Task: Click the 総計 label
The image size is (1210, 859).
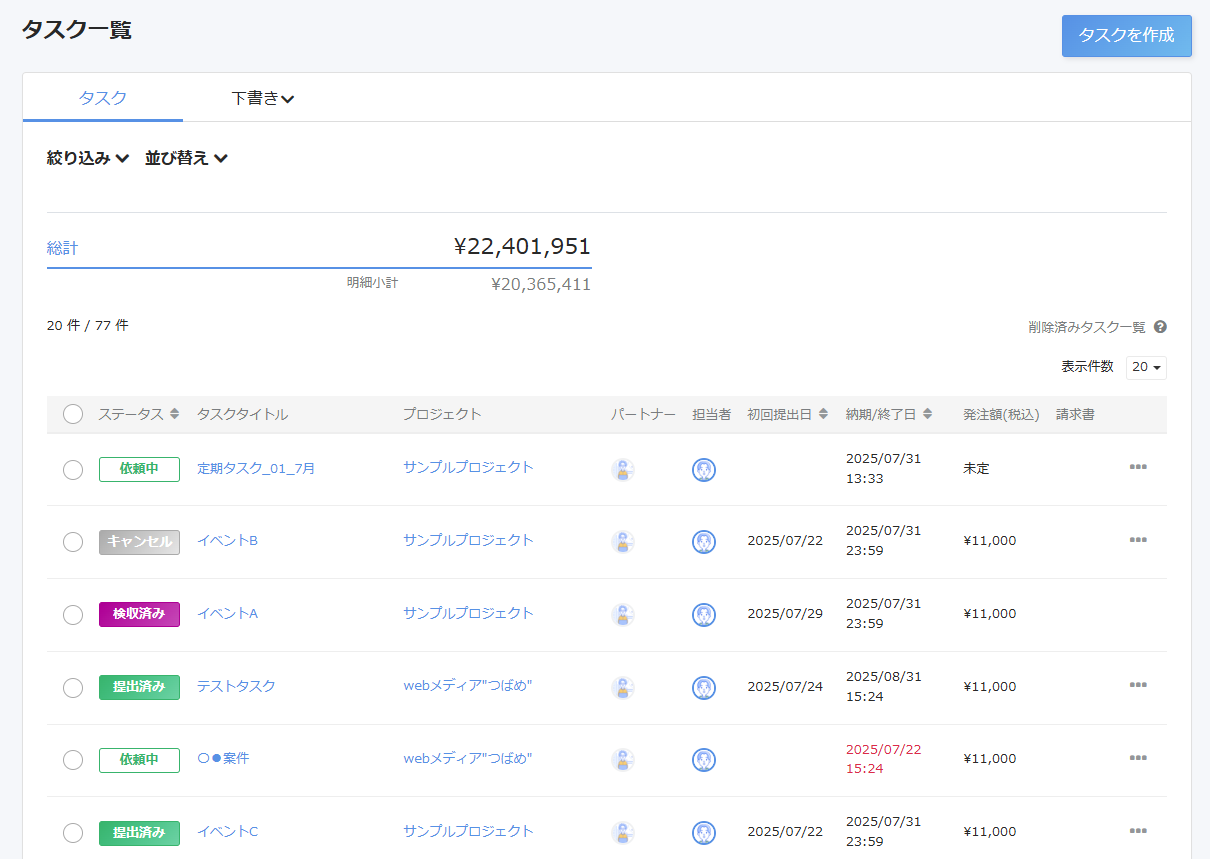Action: pyautogui.click(x=62, y=248)
